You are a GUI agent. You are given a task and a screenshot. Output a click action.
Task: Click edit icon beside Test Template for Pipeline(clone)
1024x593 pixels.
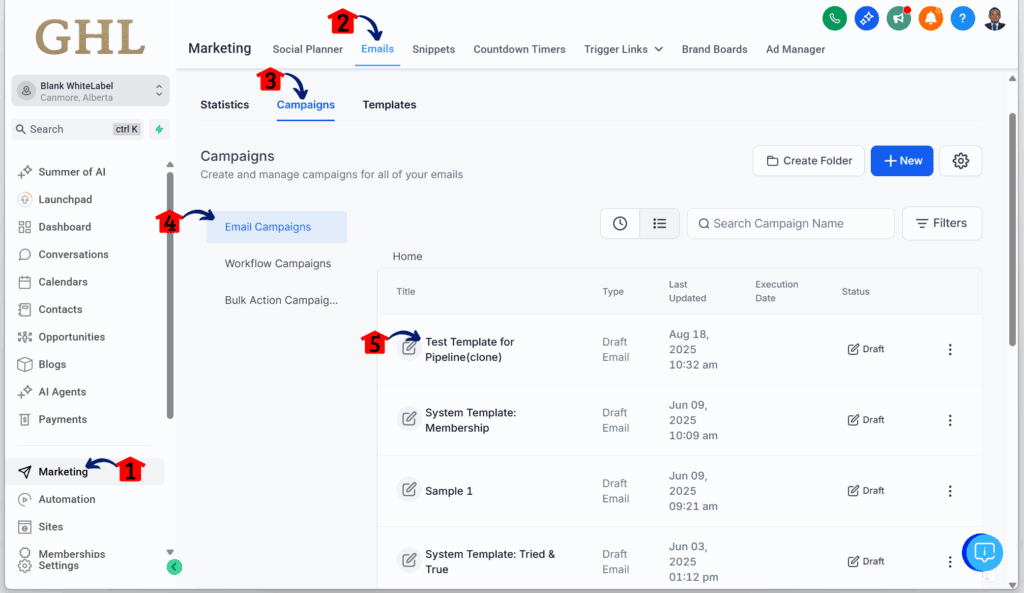click(409, 347)
